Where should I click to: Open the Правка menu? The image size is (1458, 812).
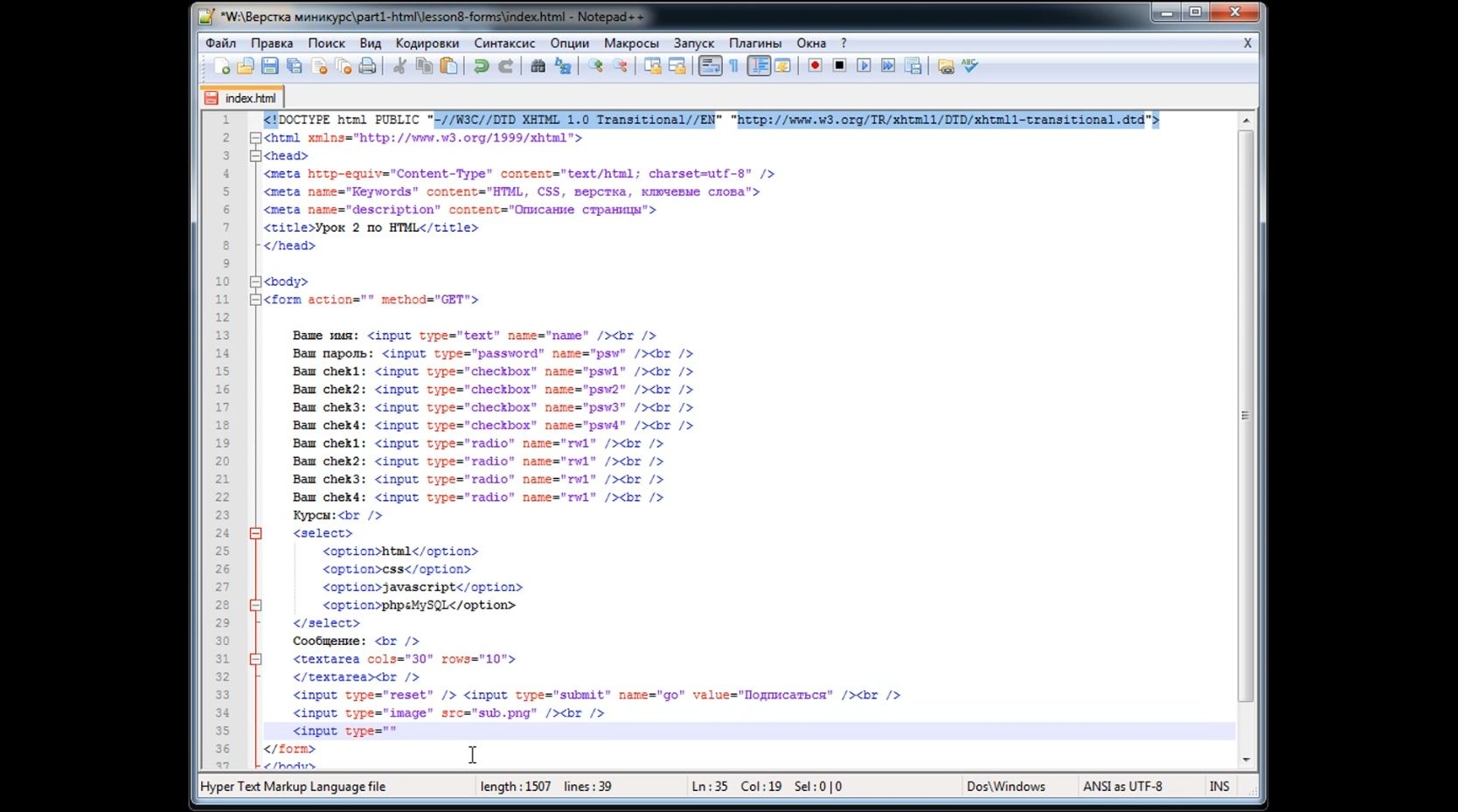(272, 43)
